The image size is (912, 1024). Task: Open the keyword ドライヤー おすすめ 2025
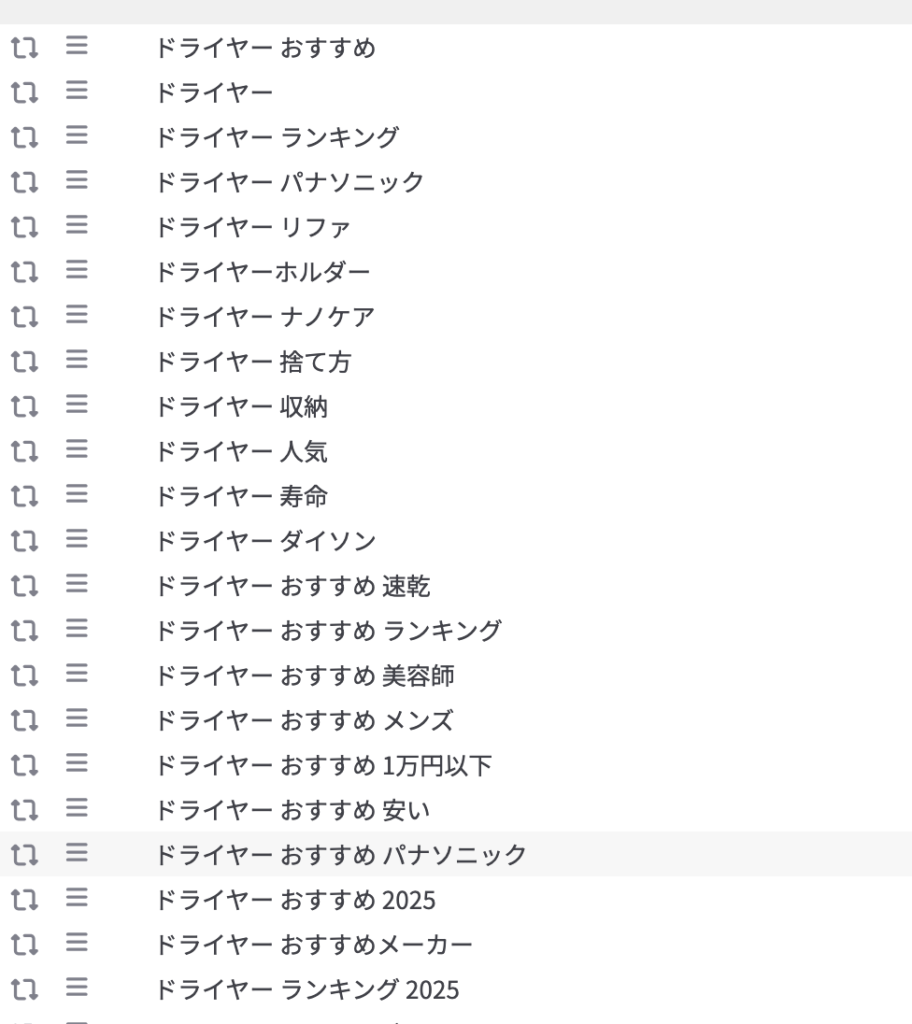tap(296, 901)
